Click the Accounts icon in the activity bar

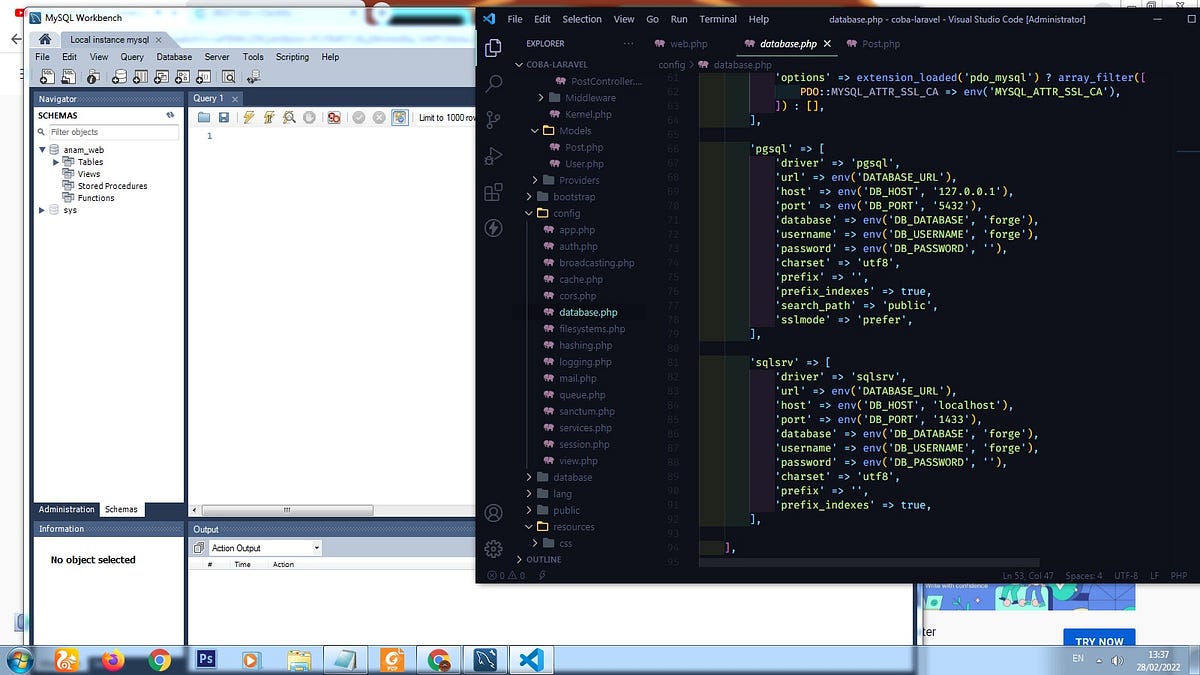pyautogui.click(x=493, y=513)
